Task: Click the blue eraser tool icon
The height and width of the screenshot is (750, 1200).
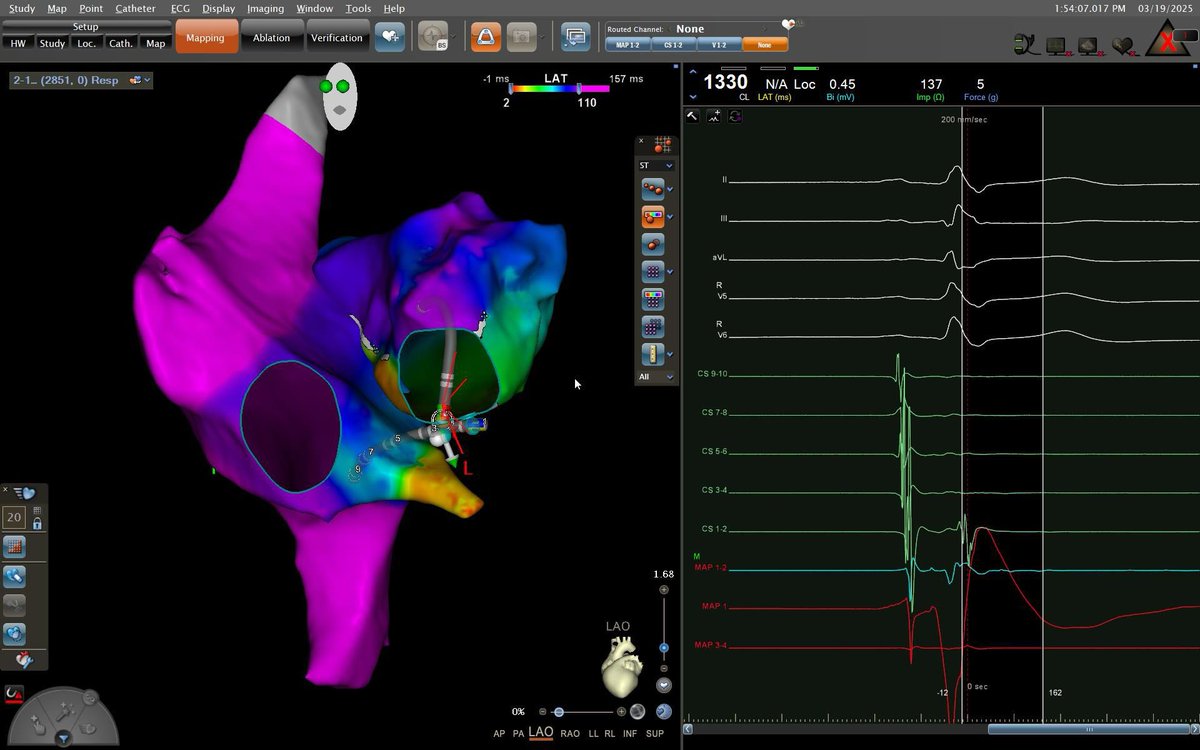Action: [x=14, y=576]
